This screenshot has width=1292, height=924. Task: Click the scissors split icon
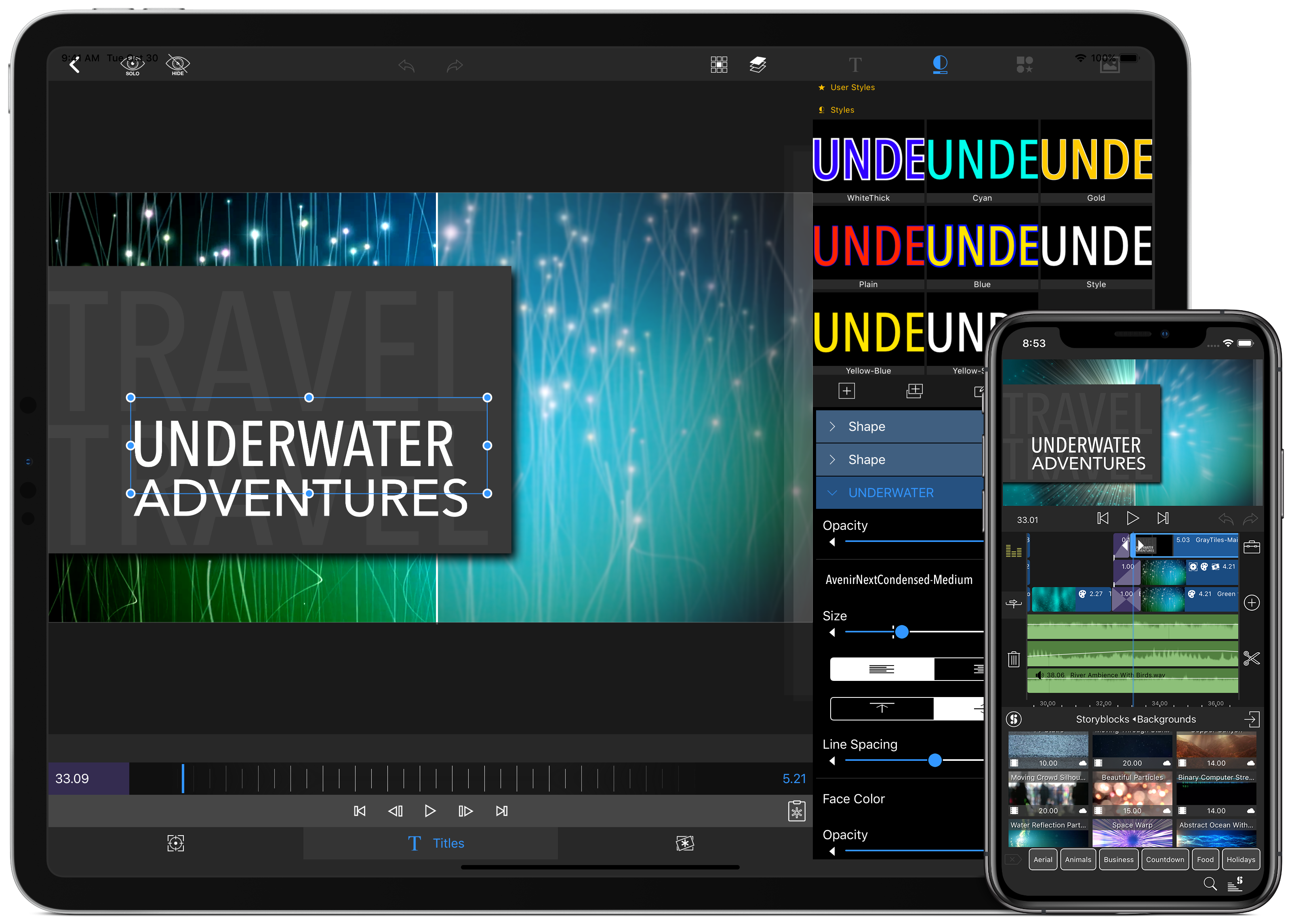point(1252,659)
